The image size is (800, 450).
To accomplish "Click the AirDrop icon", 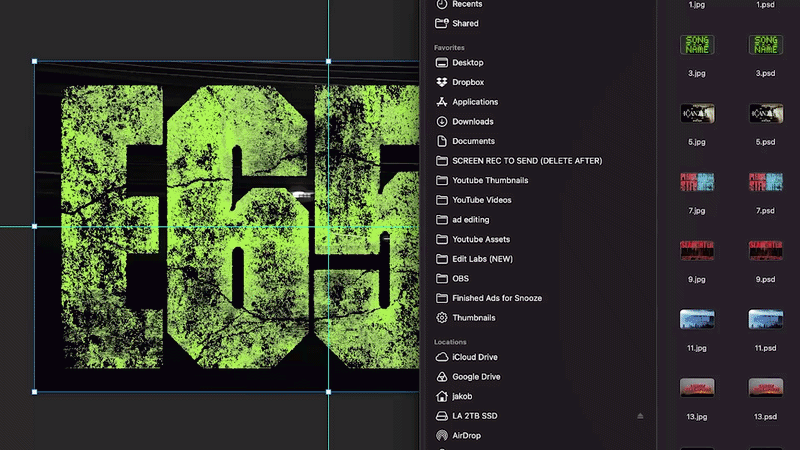I will (442, 436).
